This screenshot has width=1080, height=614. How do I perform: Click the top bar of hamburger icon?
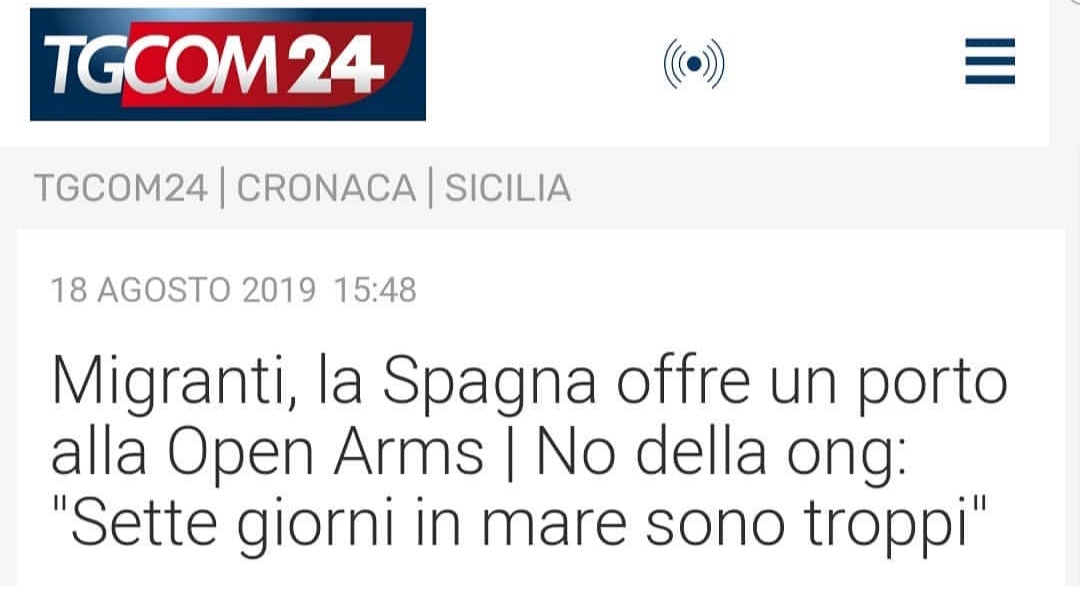pyautogui.click(x=990, y=43)
